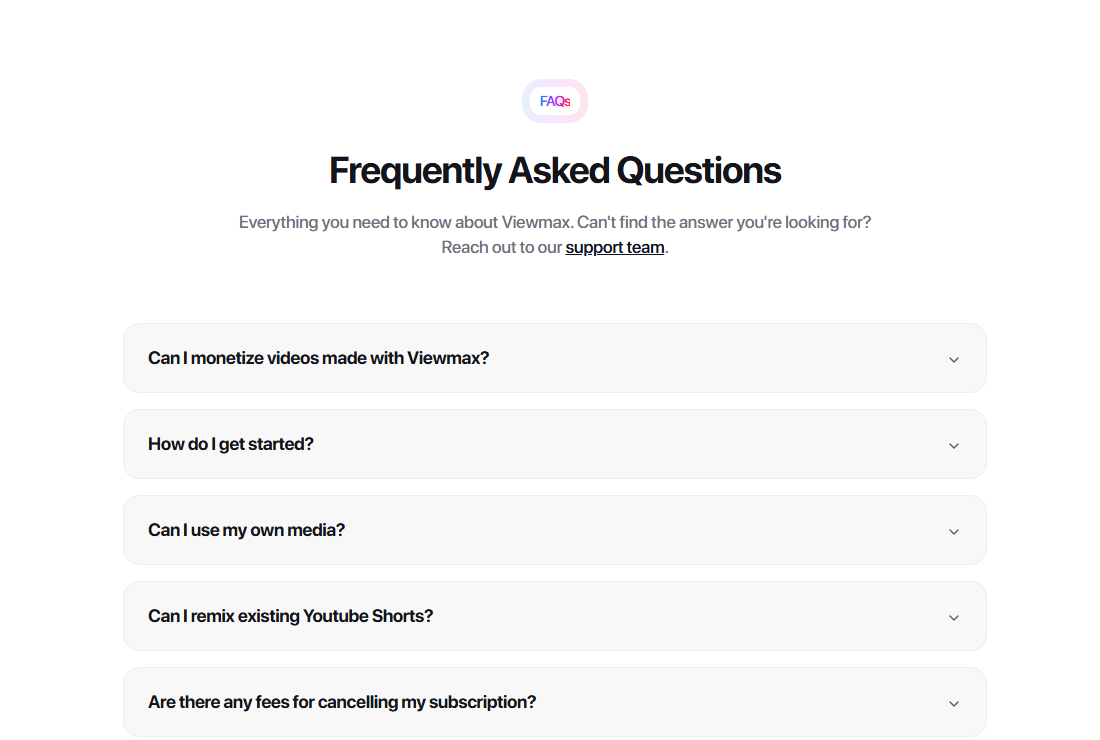Image resolution: width=1100 pixels, height=740 pixels.
Task: Click the chevron on the monetize videos question
Action: point(954,358)
